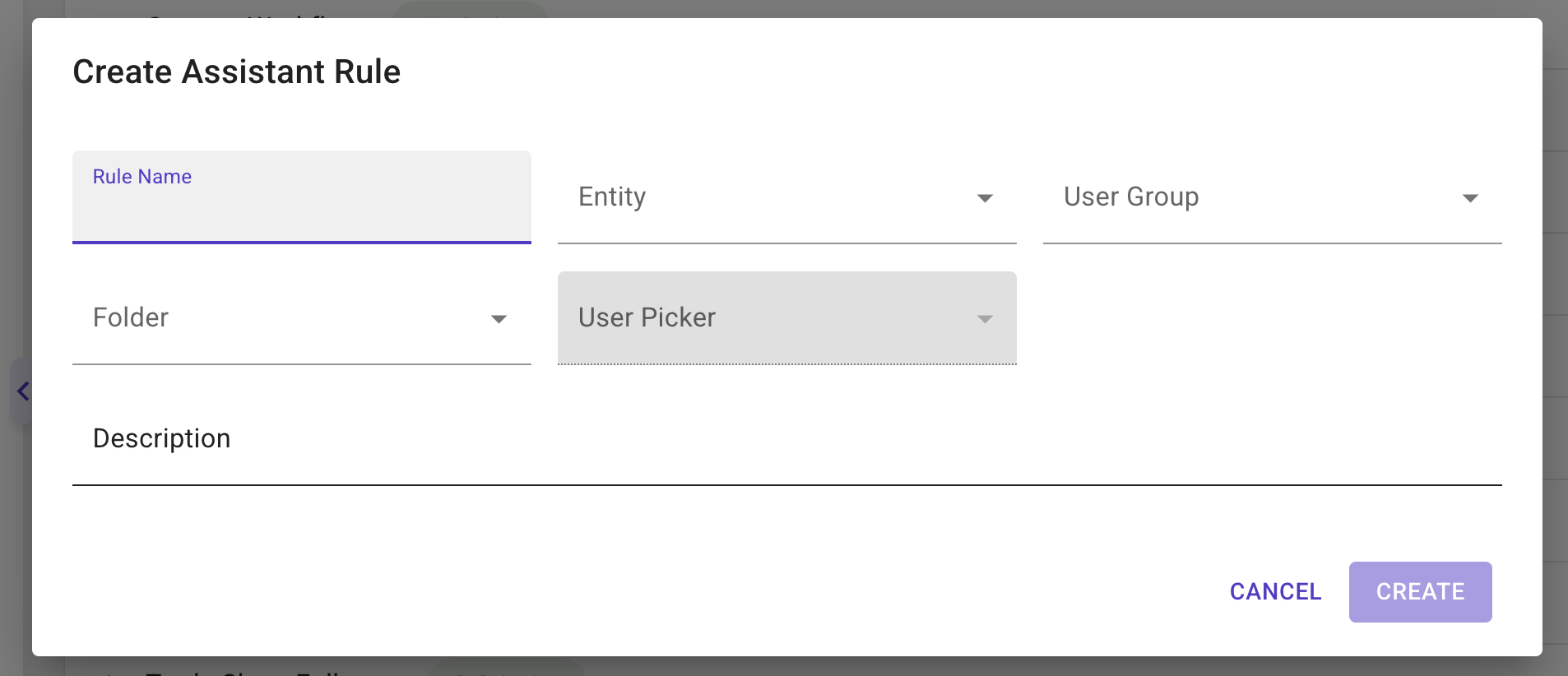This screenshot has height=676, width=1568.
Task: Click the Folder dropdown arrow icon
Action: (499, 319)
